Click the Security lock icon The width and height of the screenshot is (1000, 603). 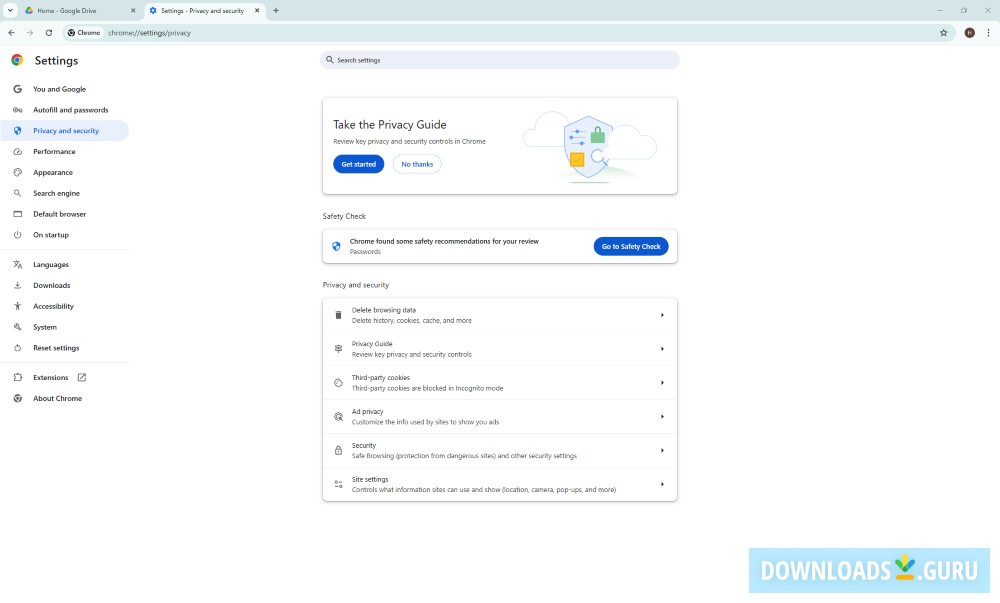click(337, 450)
